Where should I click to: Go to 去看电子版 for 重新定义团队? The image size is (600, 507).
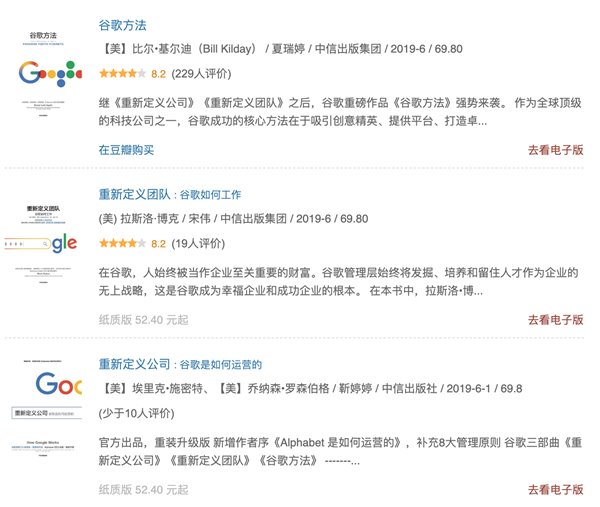coord(555,320)
